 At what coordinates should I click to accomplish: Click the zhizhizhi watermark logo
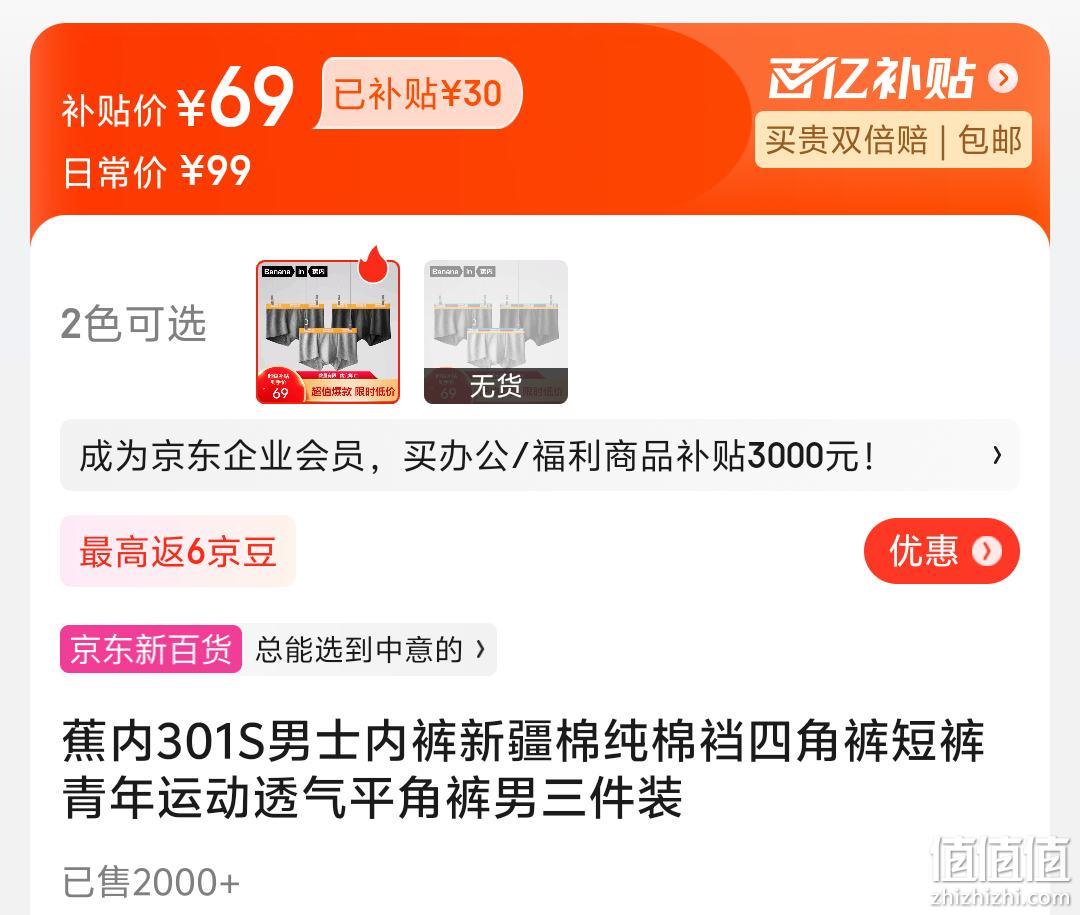(x=1001, y=869)
